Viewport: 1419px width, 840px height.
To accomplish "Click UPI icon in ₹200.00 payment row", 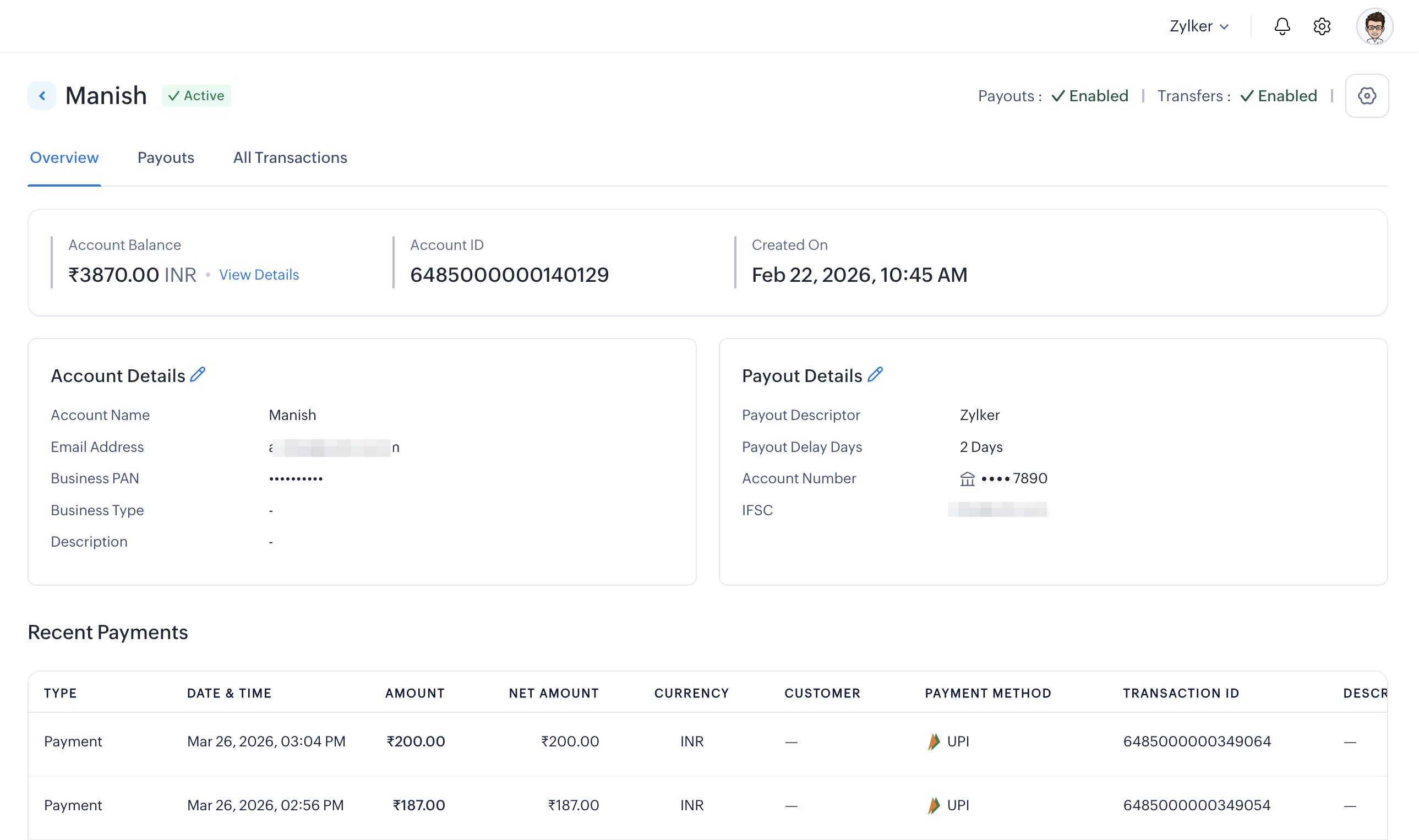I will click(x=934, y=741).
